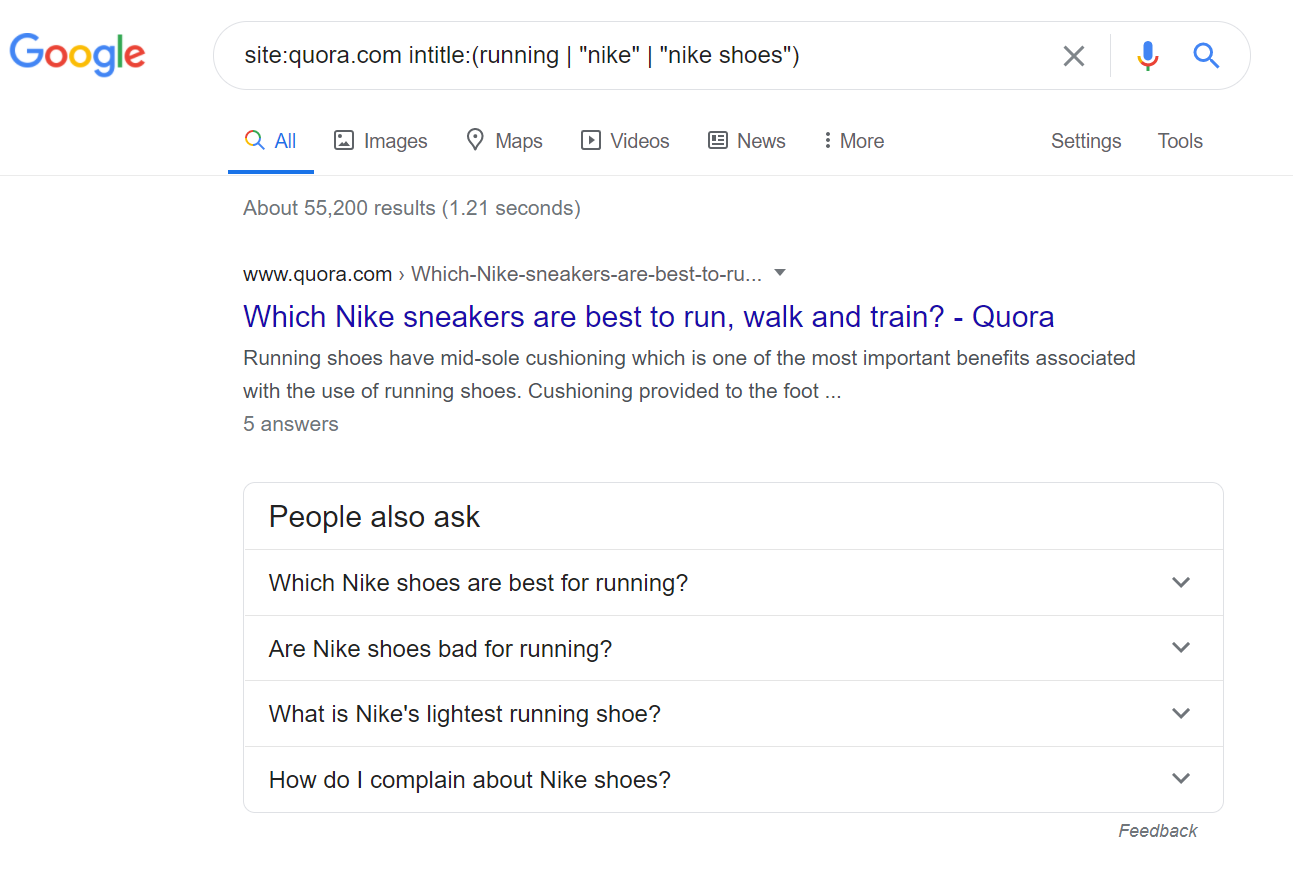Viewport: 1293px width, 877px height.
Task: Expand 'Are Nike shoes bad for running?'
Action: (733, 649)
